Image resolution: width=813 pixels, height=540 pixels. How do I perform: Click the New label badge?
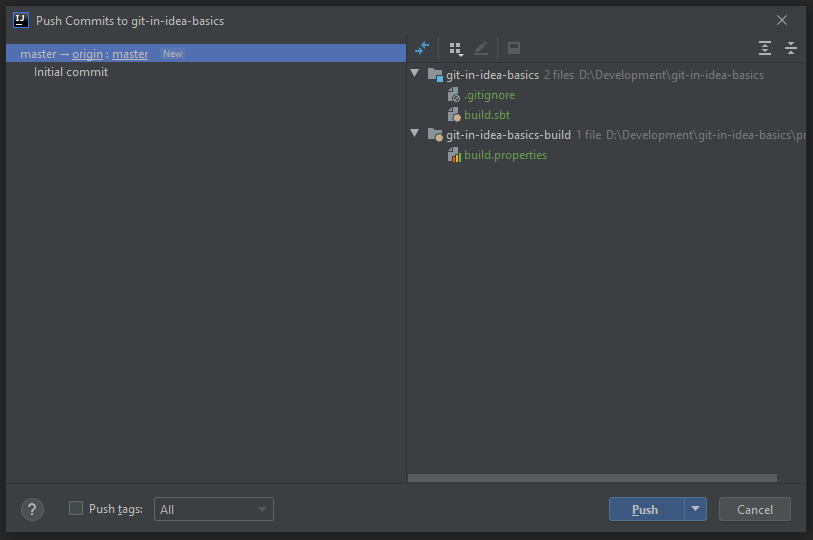click(x=173, y=53)
